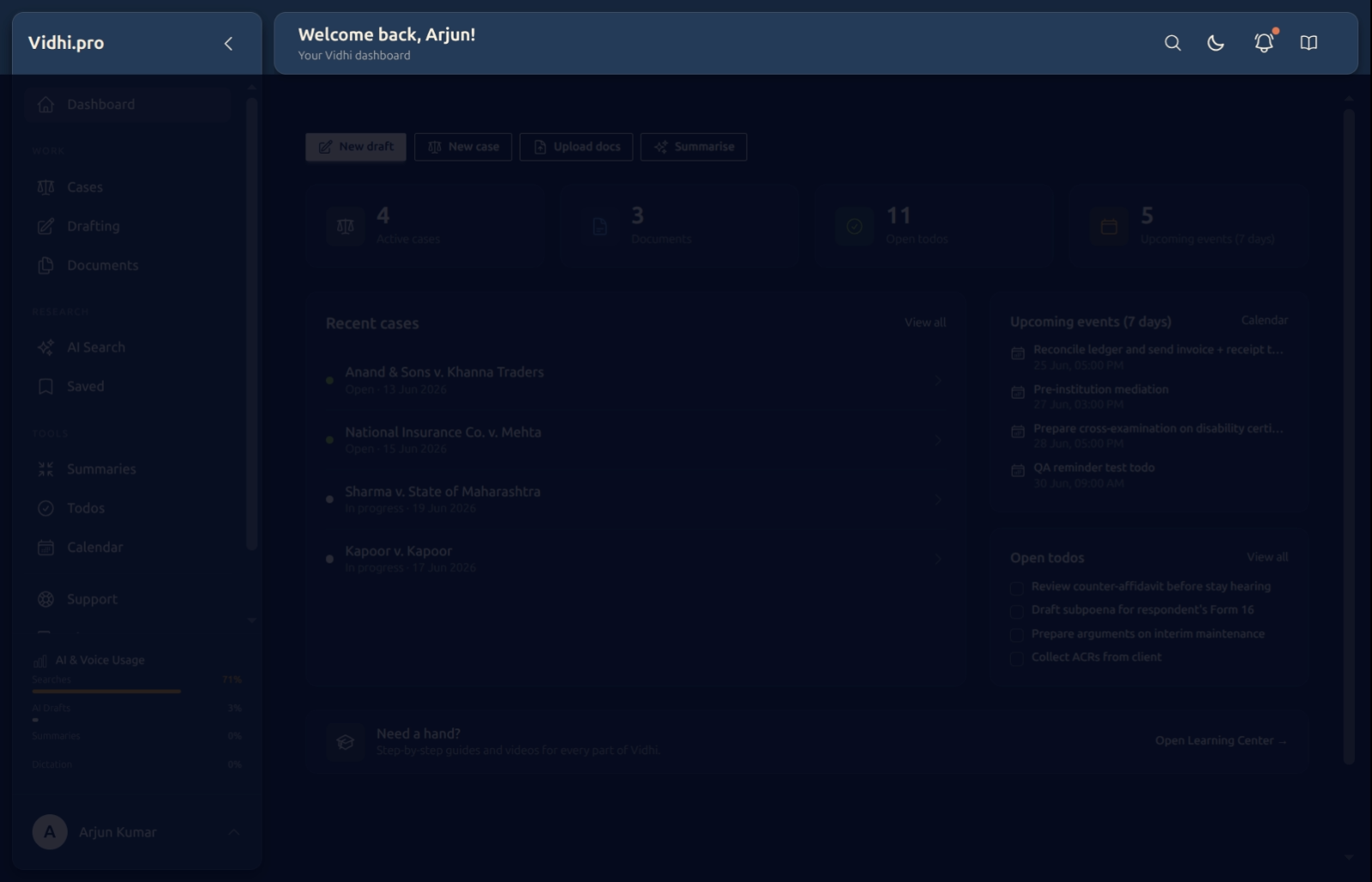Click the Vidhi.pro logo text
This screenshot has height=882, width=1372.
[x=66, y=43]
